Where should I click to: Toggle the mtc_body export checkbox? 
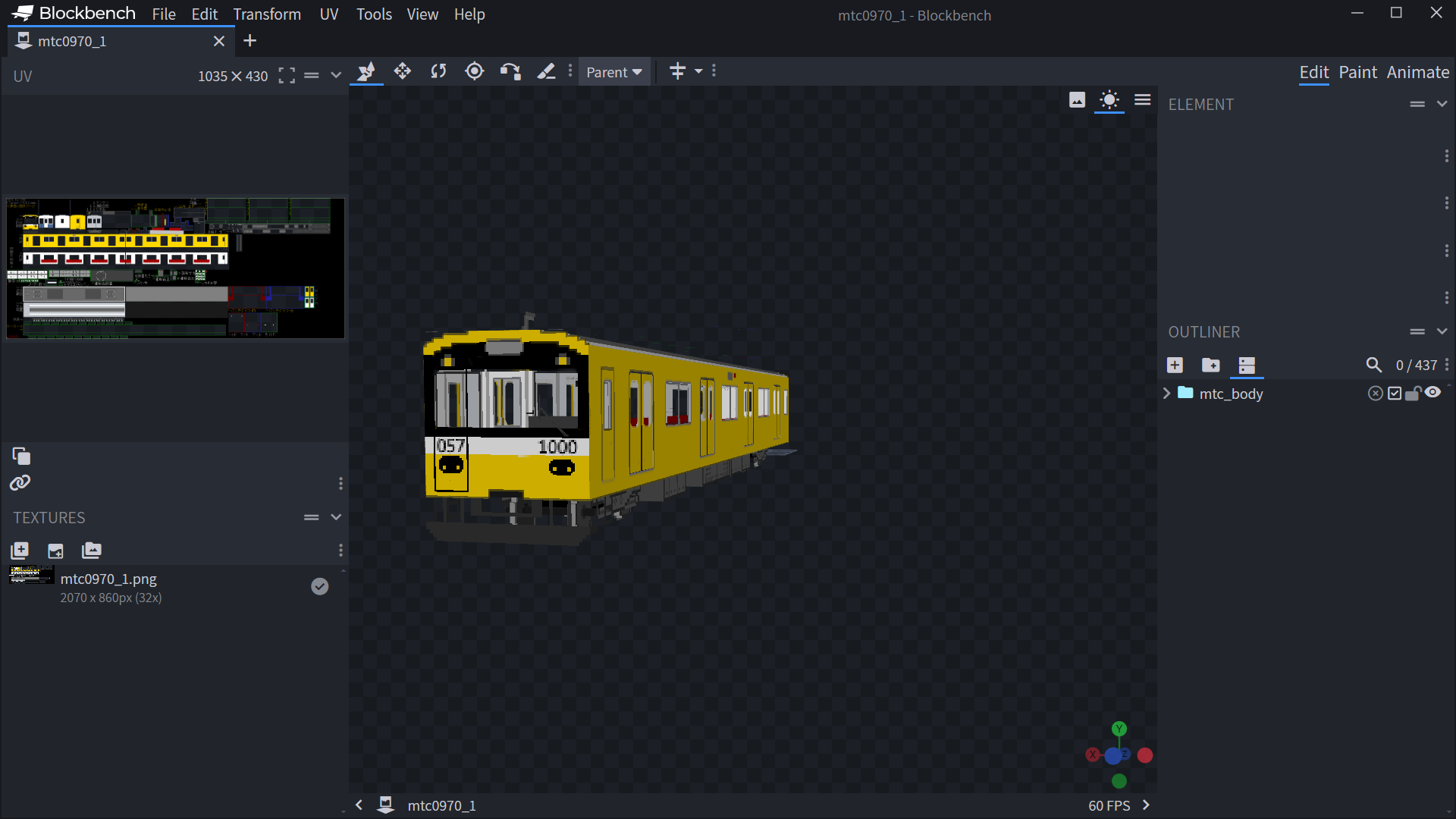tap(1395, 394)
